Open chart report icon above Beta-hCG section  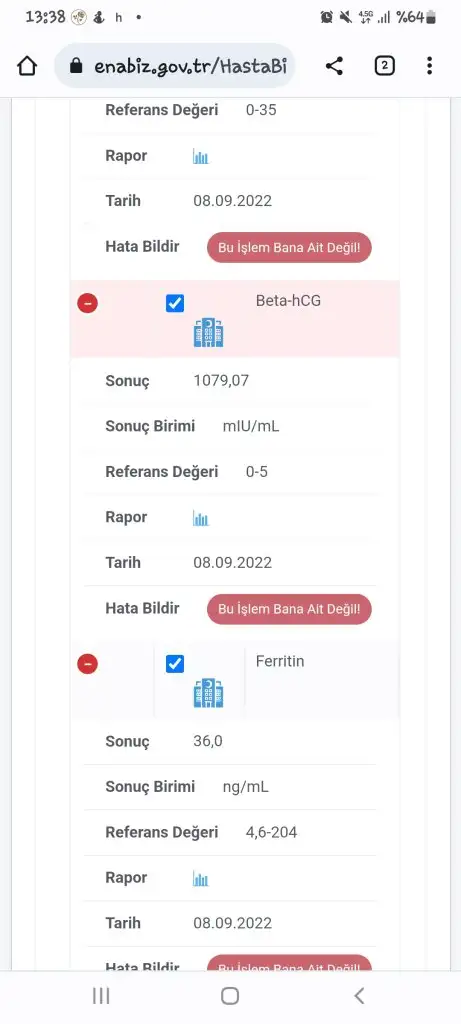(200, 156)
